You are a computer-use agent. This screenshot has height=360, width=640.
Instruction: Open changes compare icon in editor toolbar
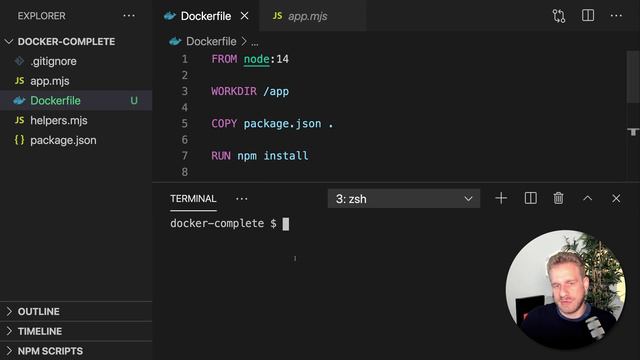559,16
